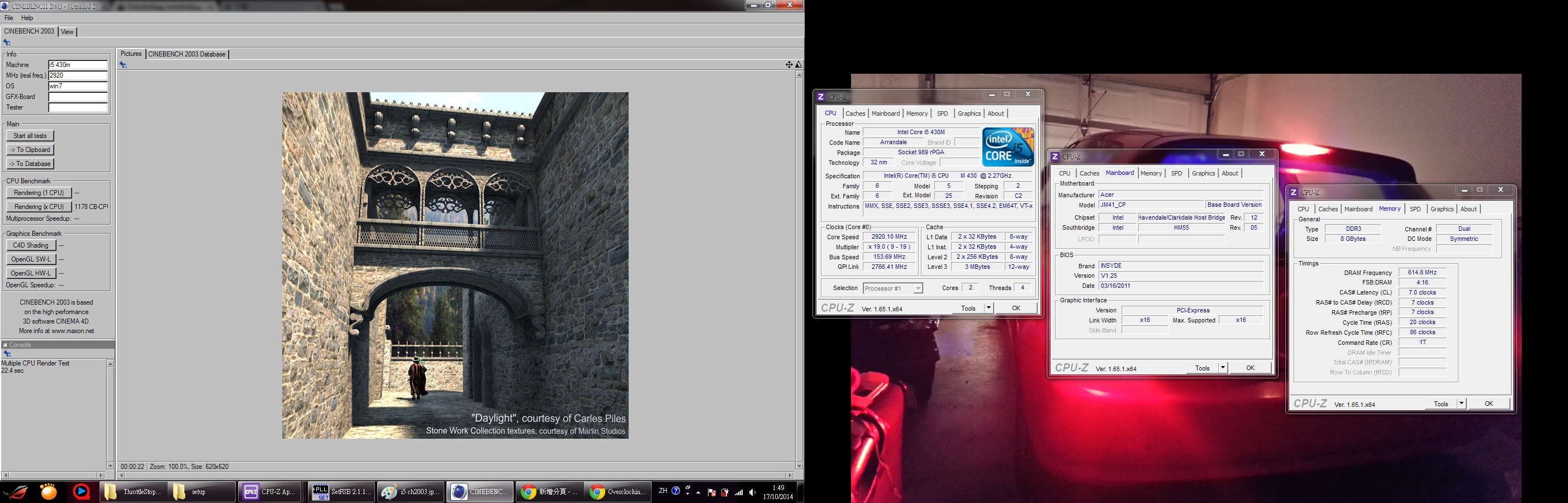The image size is (1568, 503).
Task: Click OK in the first CPU-Z window
Action: click(1016, 308)
